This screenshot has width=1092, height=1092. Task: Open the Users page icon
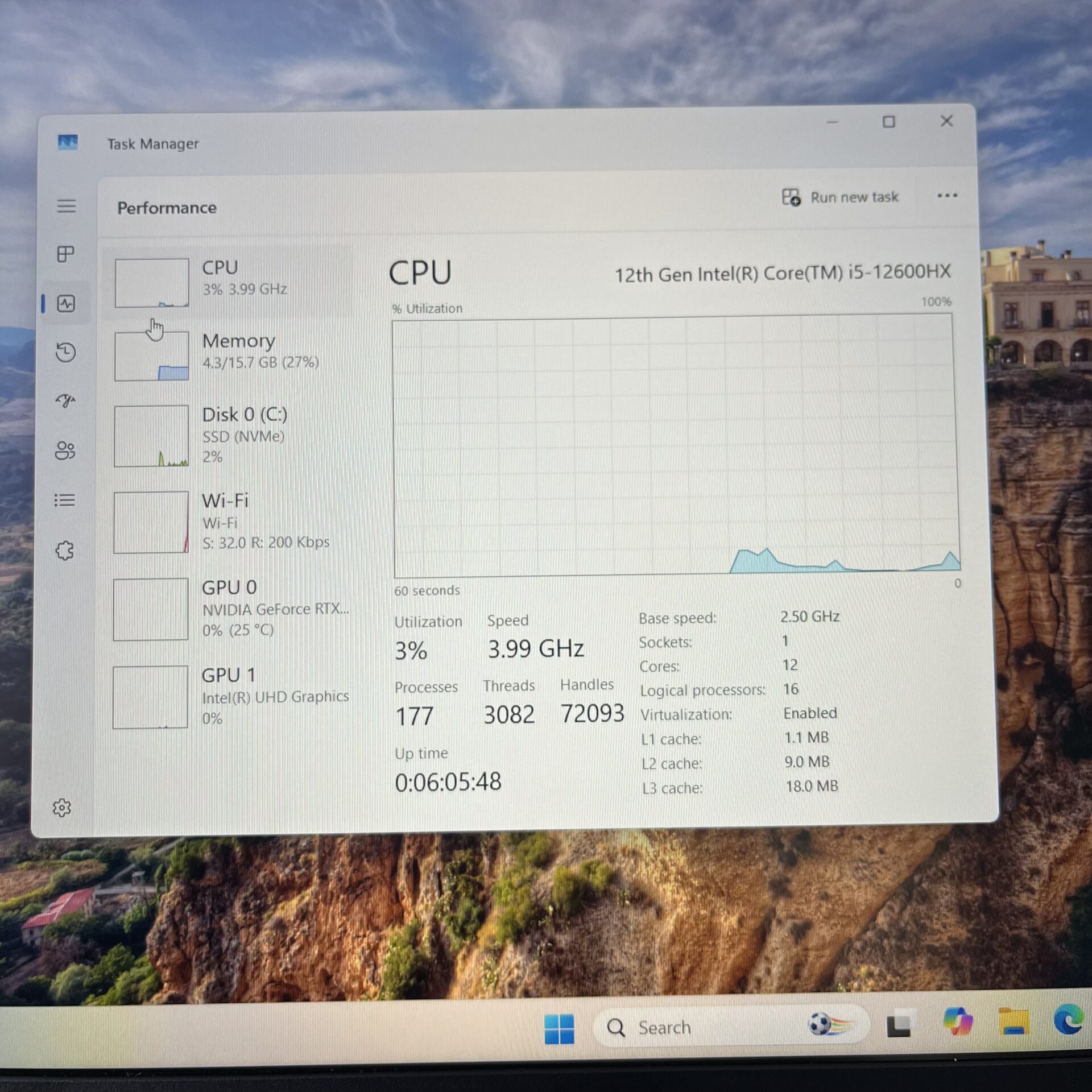click(65, 450)
